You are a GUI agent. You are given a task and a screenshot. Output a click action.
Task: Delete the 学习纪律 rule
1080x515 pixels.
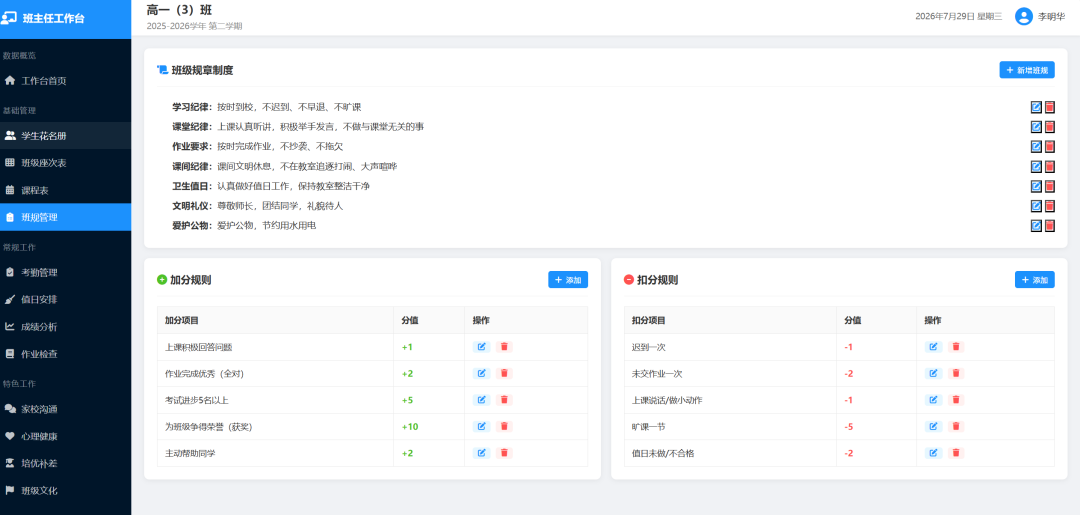pyautogui.click(x=1050, y=107)
